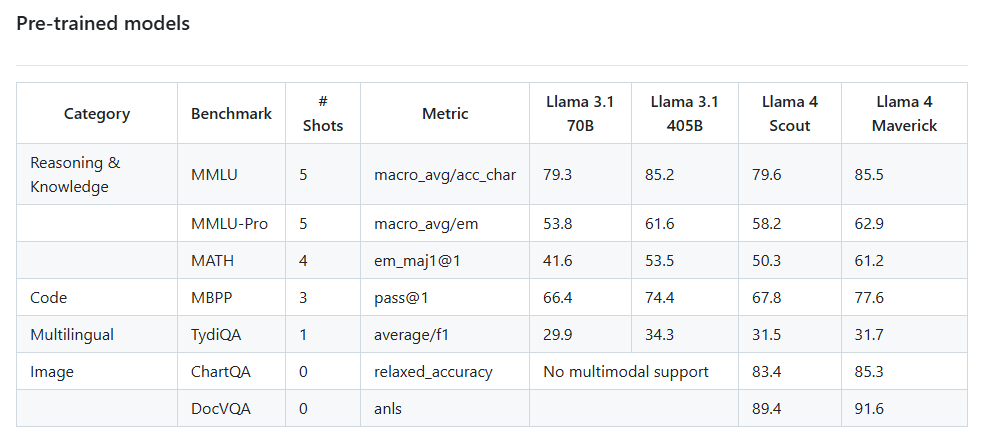
Task: Select the 91.6 DocVQA Maverick score
Action: pyautogui.click(x=869, y=409)
